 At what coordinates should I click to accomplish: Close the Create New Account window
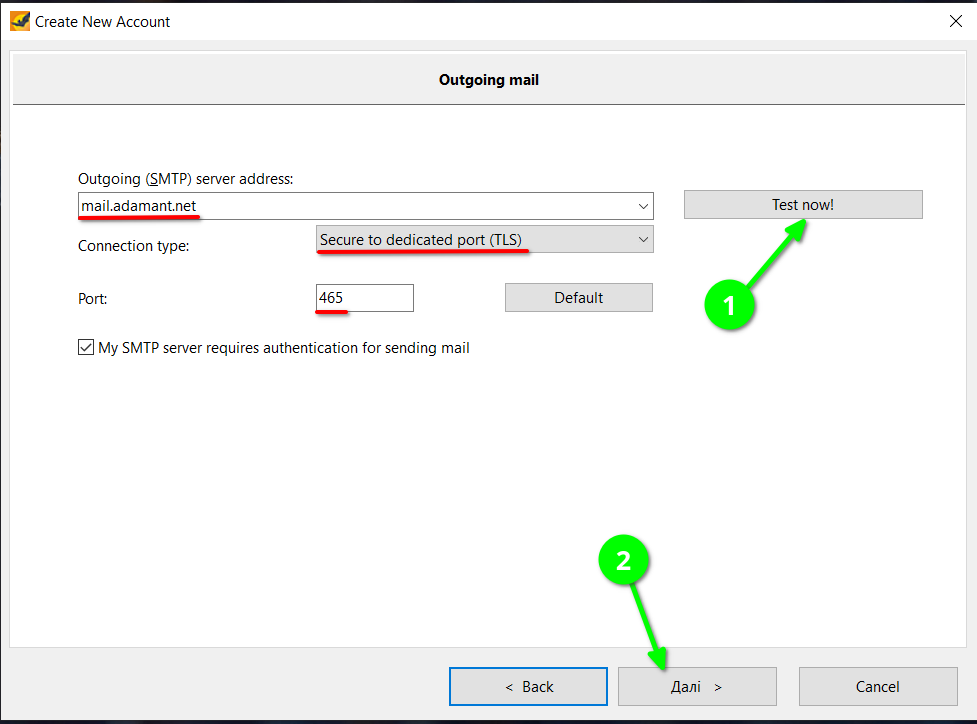click(954, 21)
